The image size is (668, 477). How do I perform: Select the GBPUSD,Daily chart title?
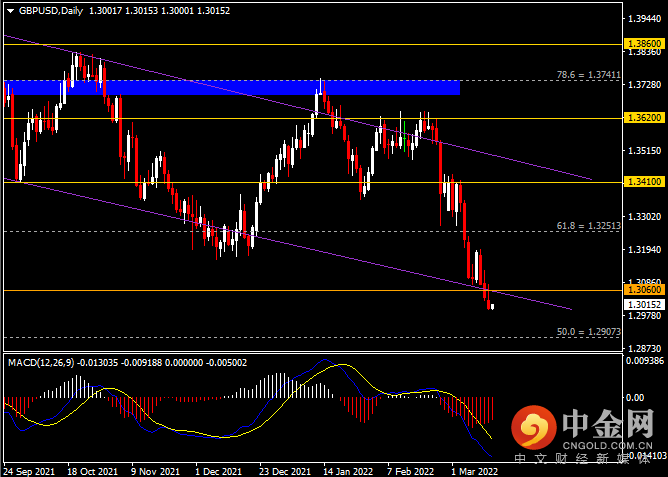pos(51,11)
